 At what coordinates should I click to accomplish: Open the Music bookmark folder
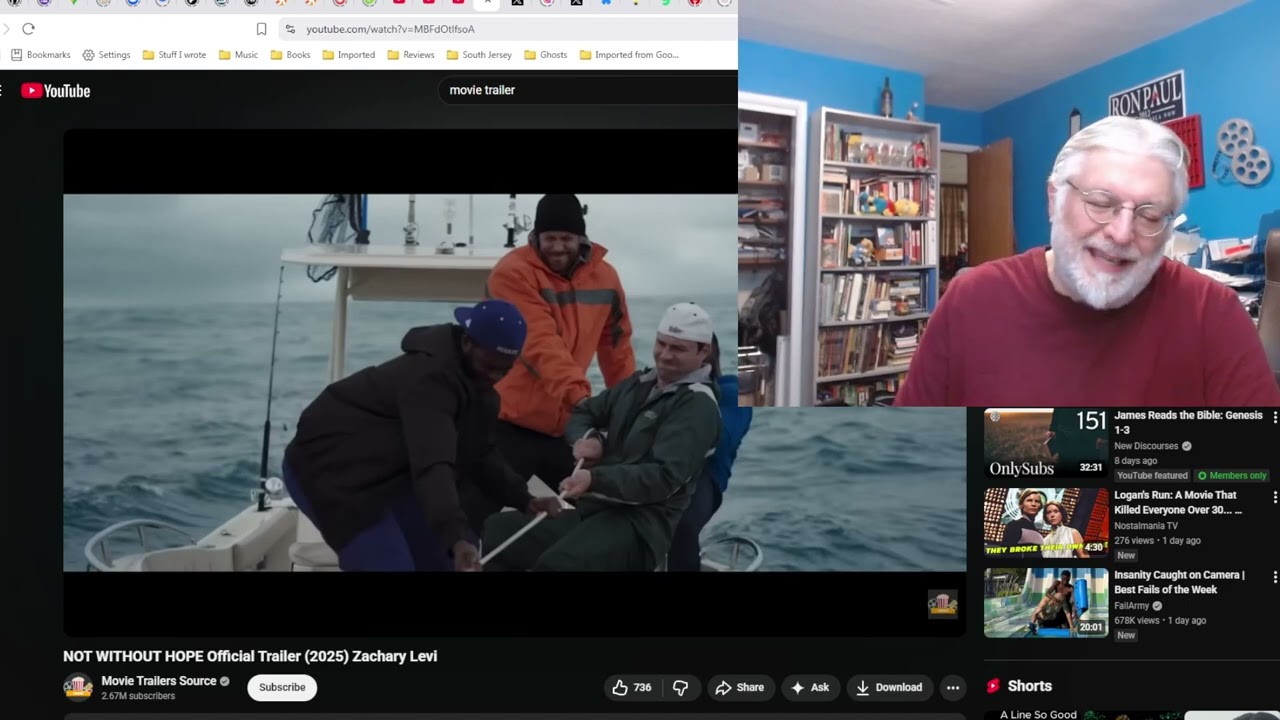(x=238, y=55)
